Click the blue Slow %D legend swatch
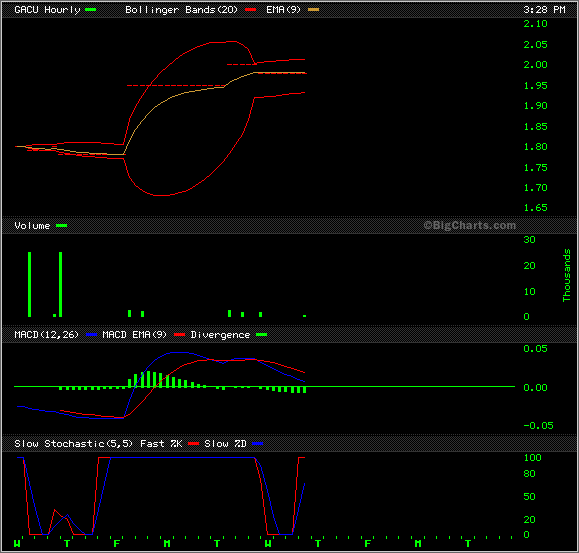This screenshot has width=579, height=553. (x=257, y=443)
